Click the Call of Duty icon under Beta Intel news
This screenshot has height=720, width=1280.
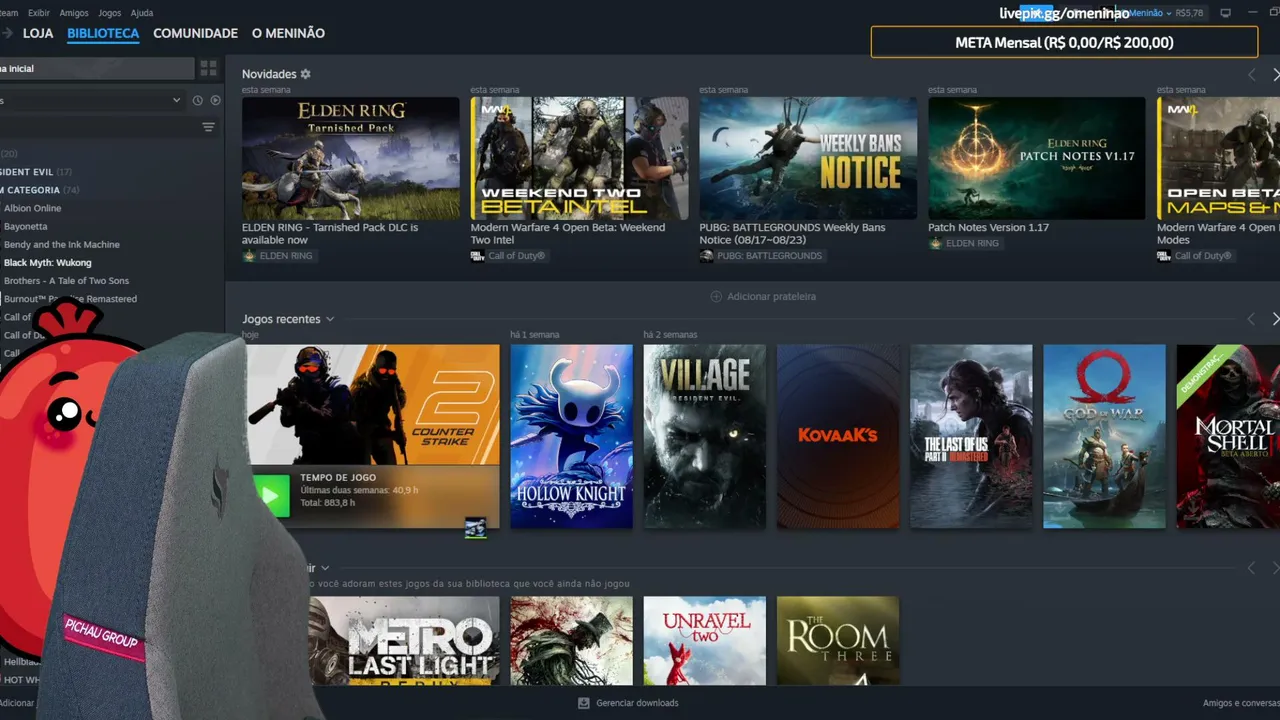(x=478, y=256)
